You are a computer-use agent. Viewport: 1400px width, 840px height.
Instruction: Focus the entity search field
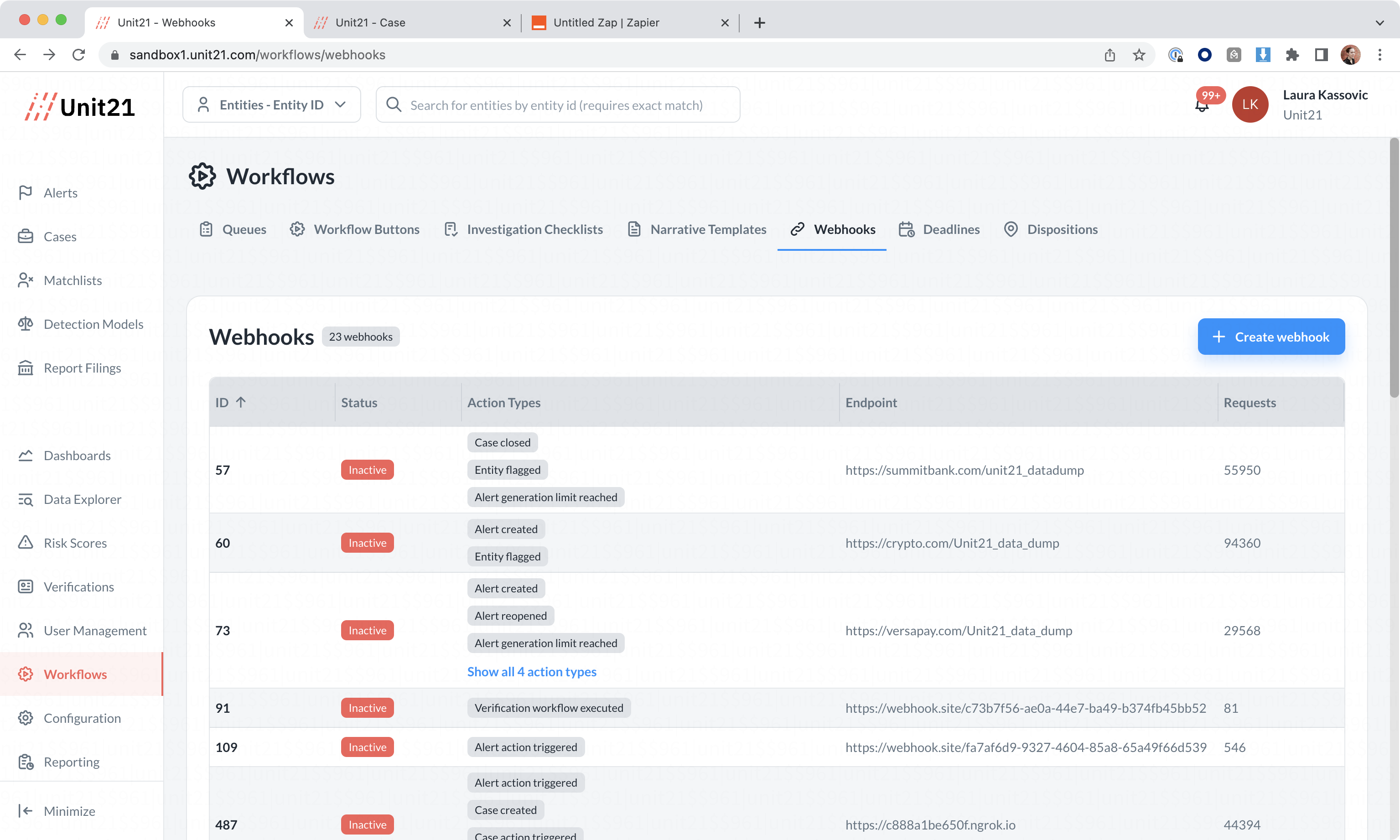pos(557,105)
